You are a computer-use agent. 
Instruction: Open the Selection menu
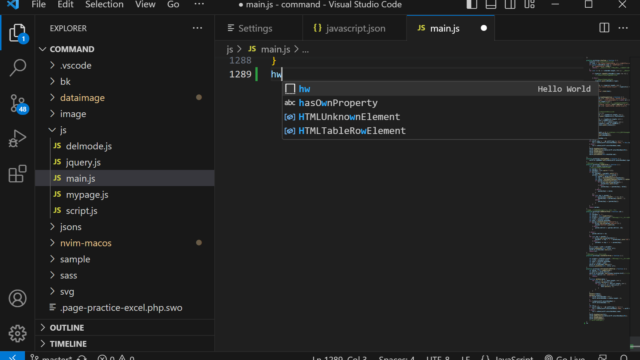coord(104,4)
